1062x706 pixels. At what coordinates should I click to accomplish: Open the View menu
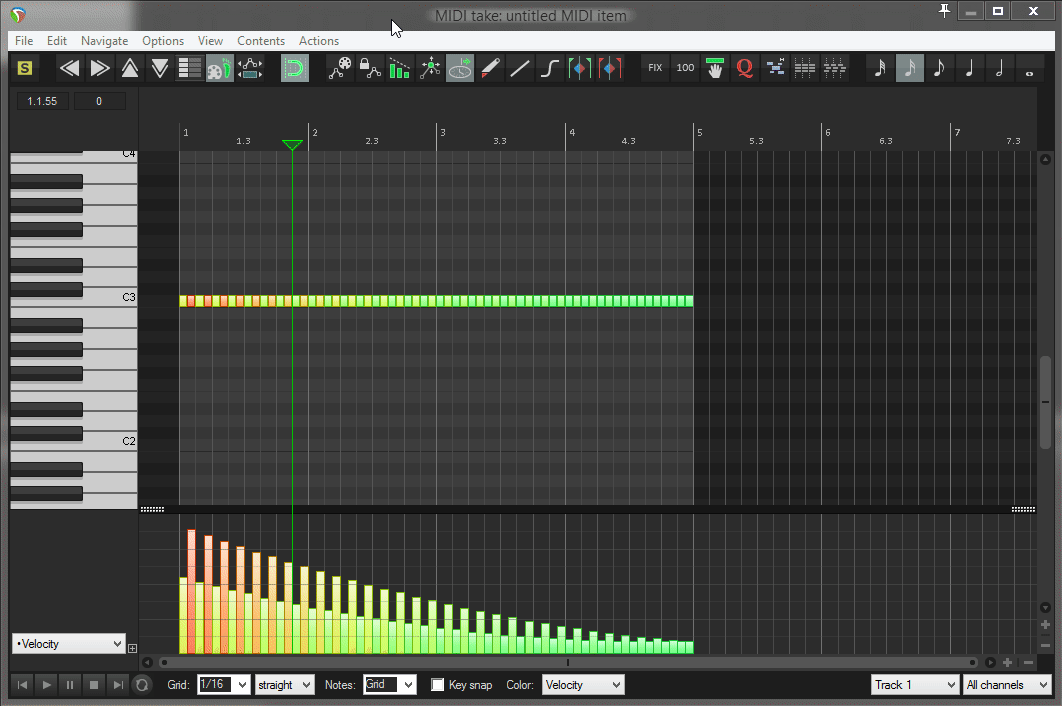tap(210, 41)
